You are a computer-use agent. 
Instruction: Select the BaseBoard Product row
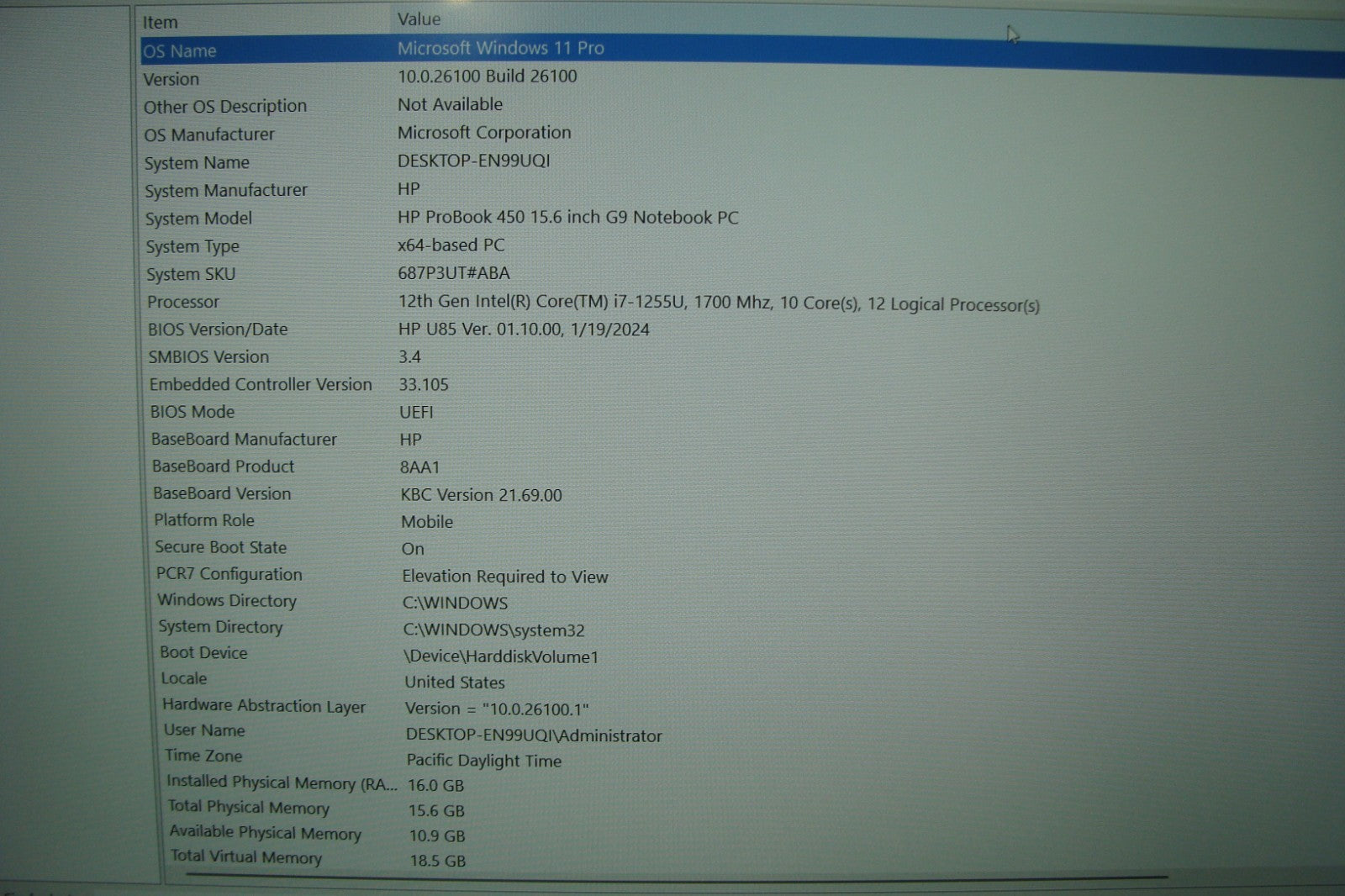coord(223,466)
